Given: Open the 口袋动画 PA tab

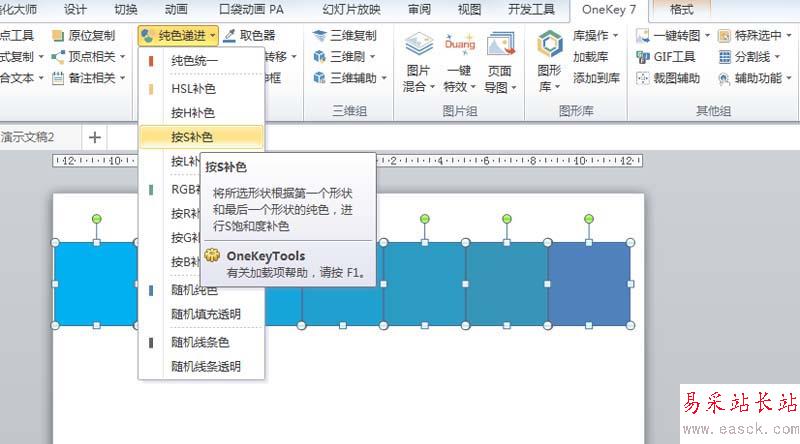Looking at the screenshot, I should coord(251,9).
